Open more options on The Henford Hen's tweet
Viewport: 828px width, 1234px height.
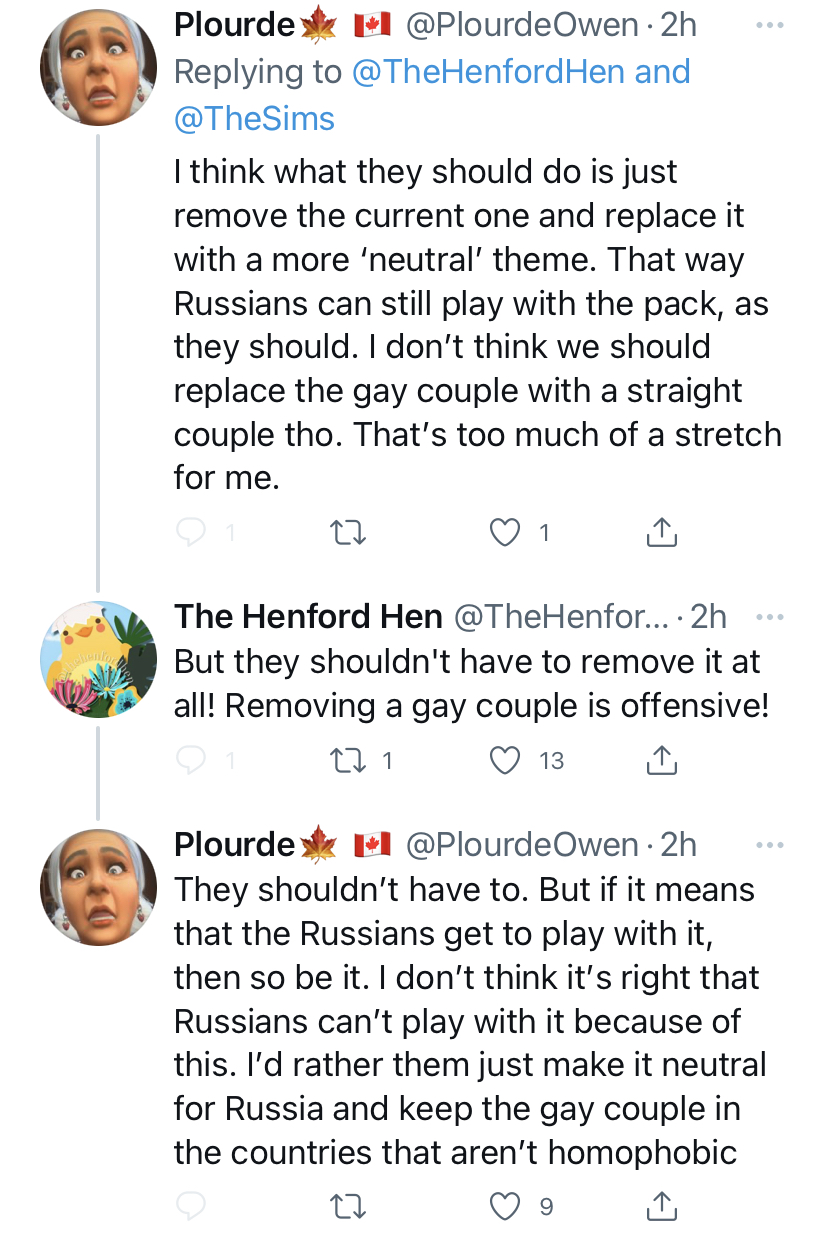[769, 617]
